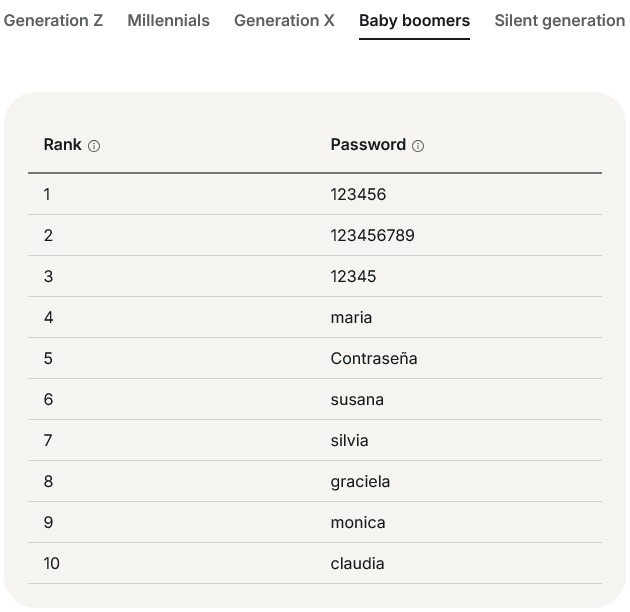Image resolution: width=630 pixels, height=612 pixels.
Task: Click the Rank column header label
Action: 62,145
